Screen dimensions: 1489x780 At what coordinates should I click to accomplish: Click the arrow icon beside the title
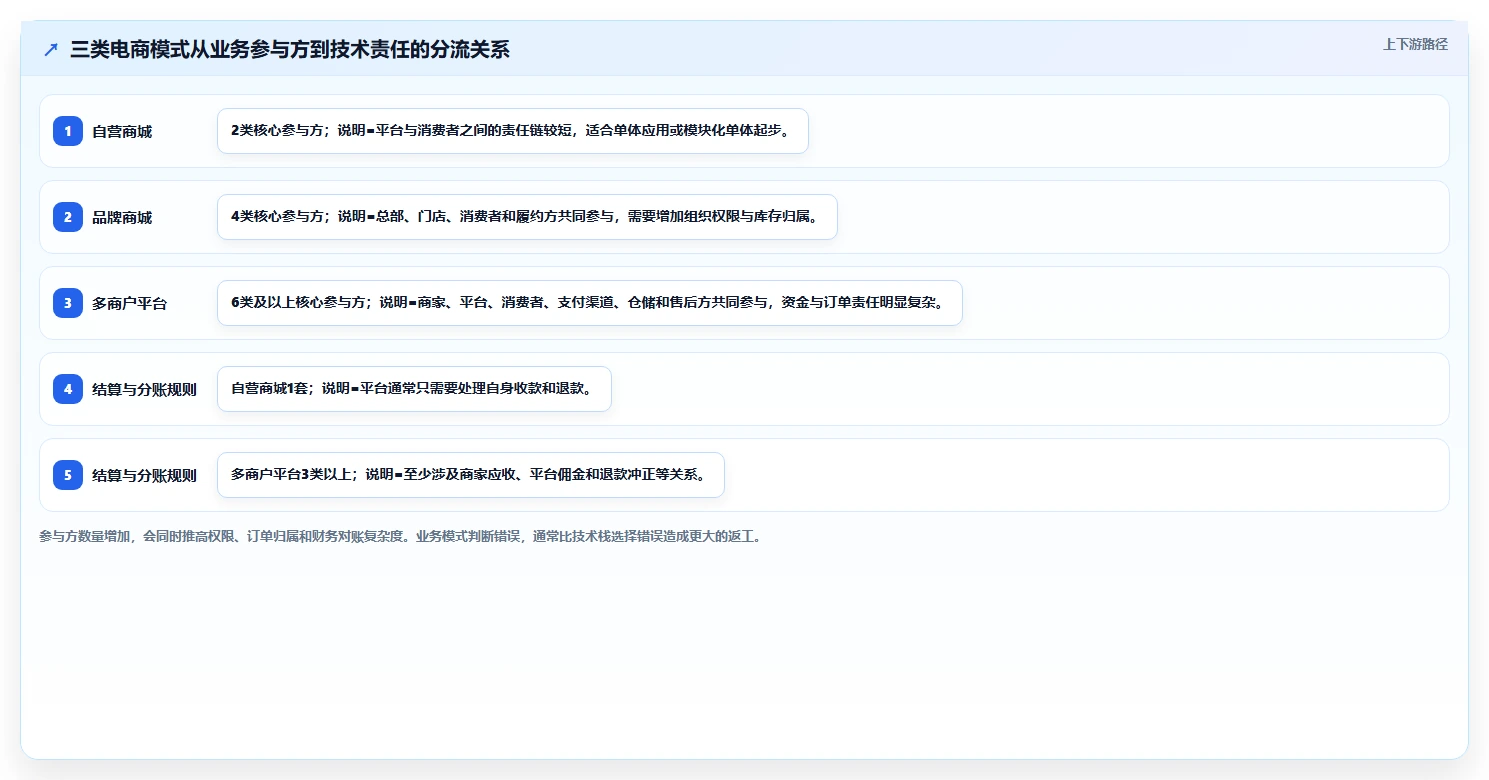tap(51, 49)
